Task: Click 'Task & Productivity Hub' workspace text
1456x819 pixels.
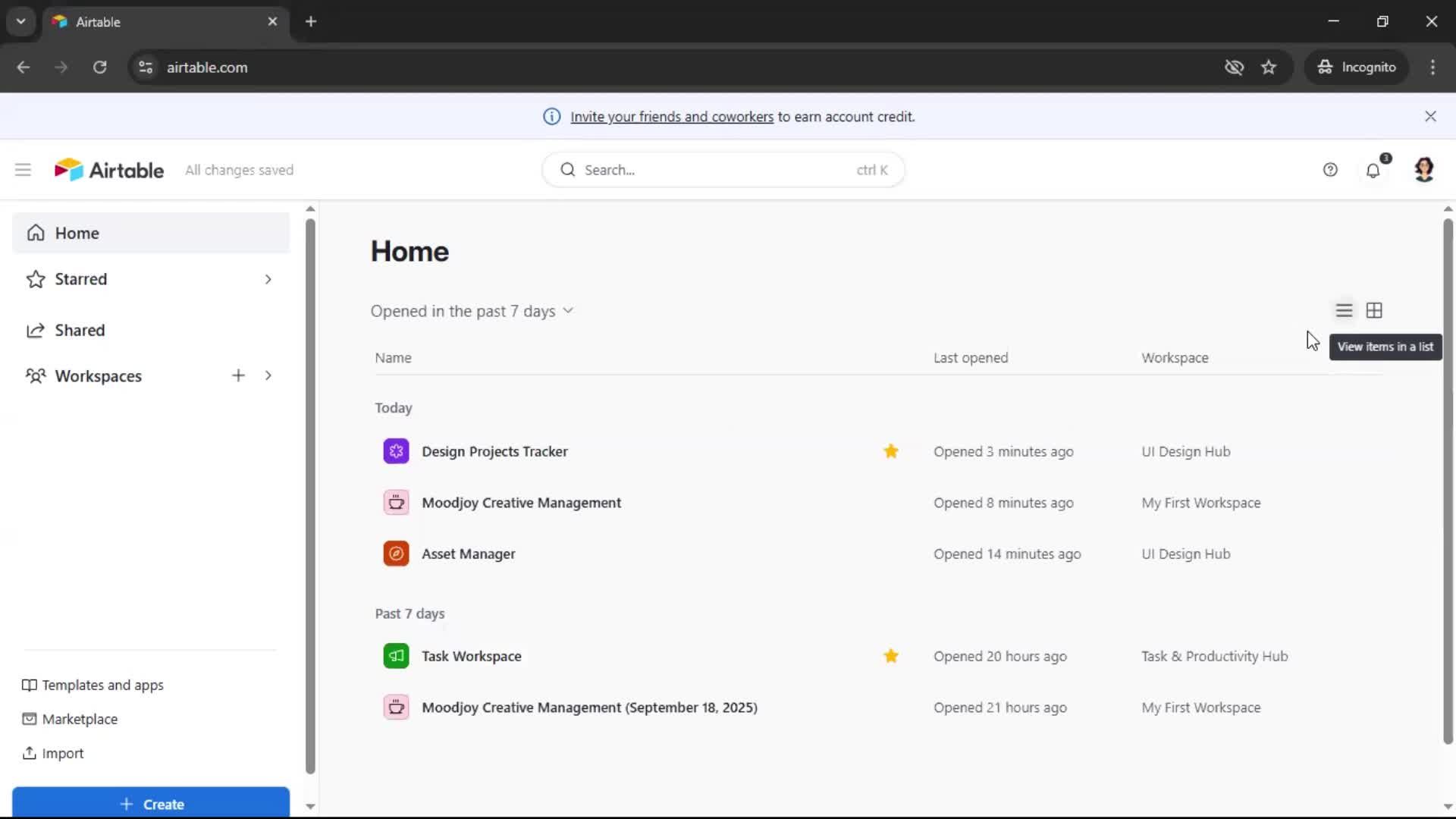Action: tap(1214, 657)
